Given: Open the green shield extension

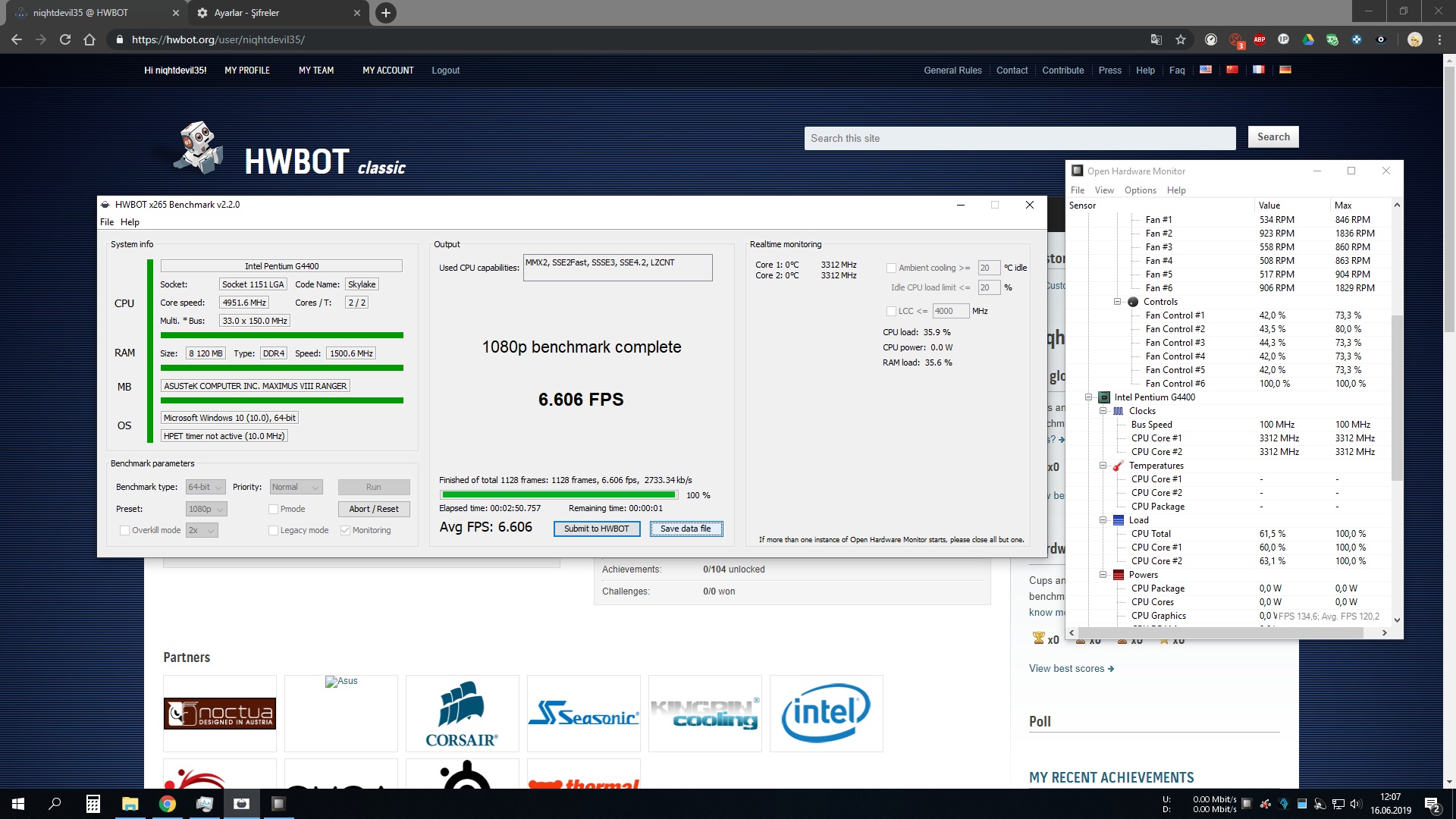Looking at the screenshot, I should click(1332, 39).
